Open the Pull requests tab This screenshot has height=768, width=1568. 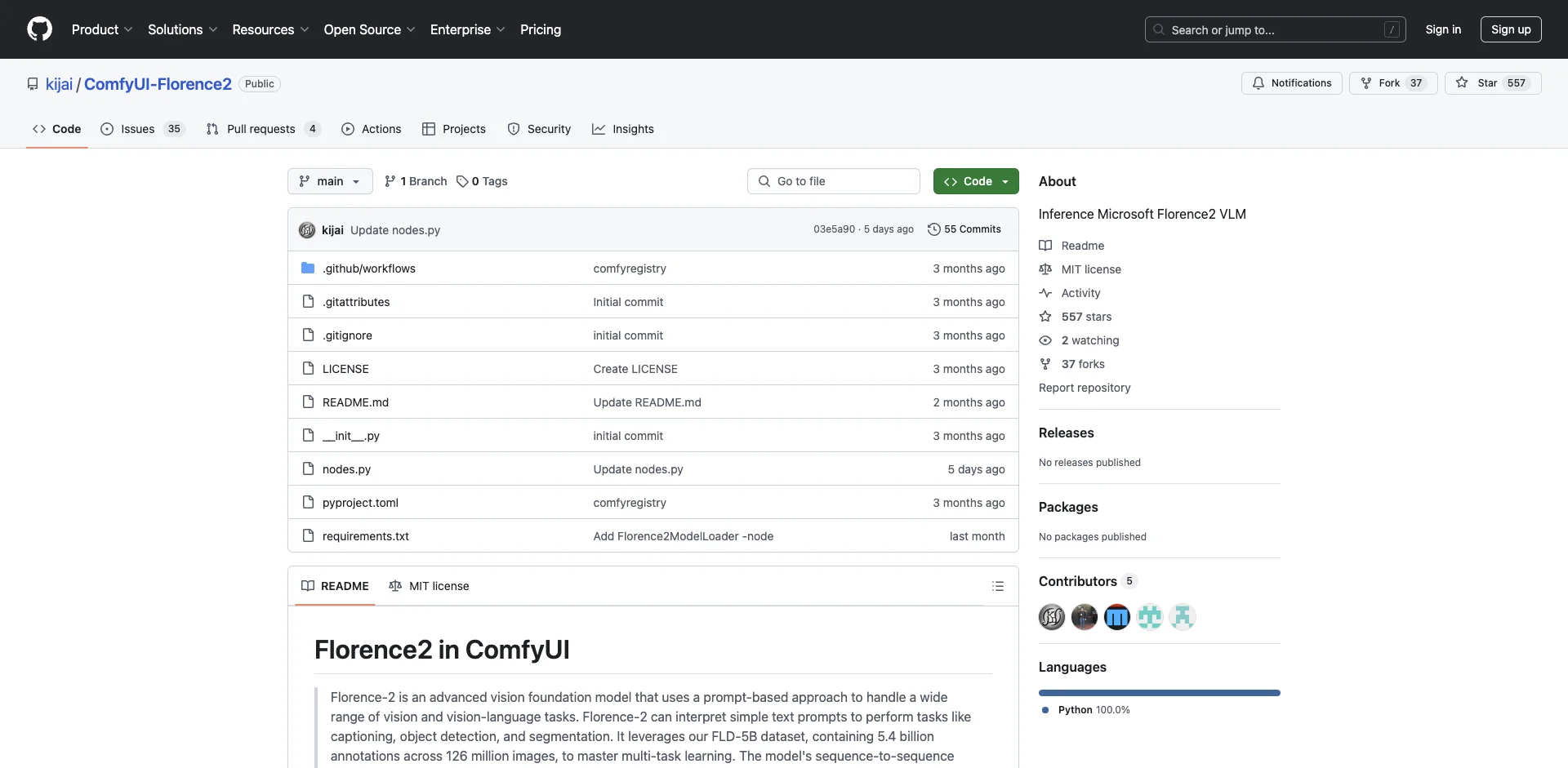coord(263,129)
